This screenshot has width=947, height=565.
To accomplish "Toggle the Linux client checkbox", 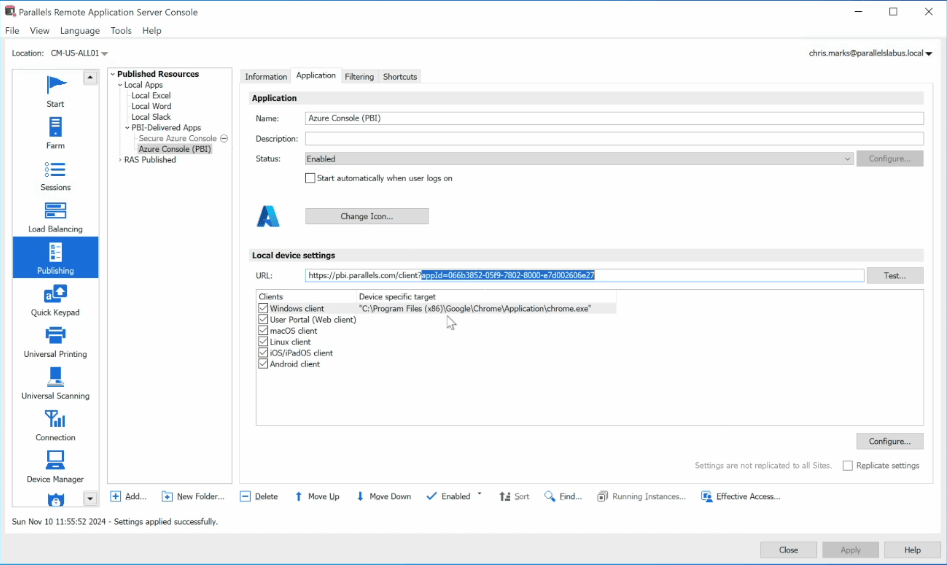I will tap(263, 342).
